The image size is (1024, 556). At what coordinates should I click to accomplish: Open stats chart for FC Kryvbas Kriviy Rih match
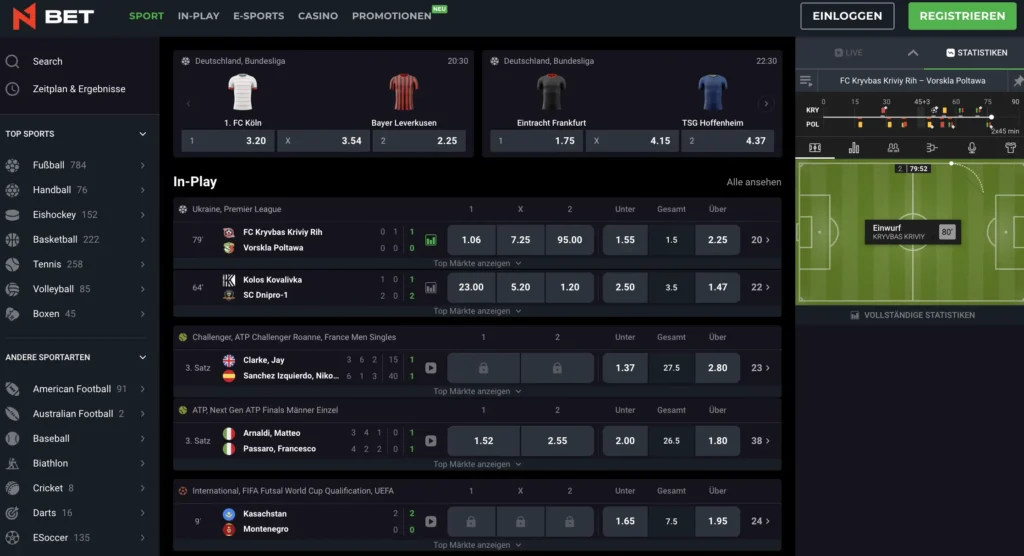point(430,240)
